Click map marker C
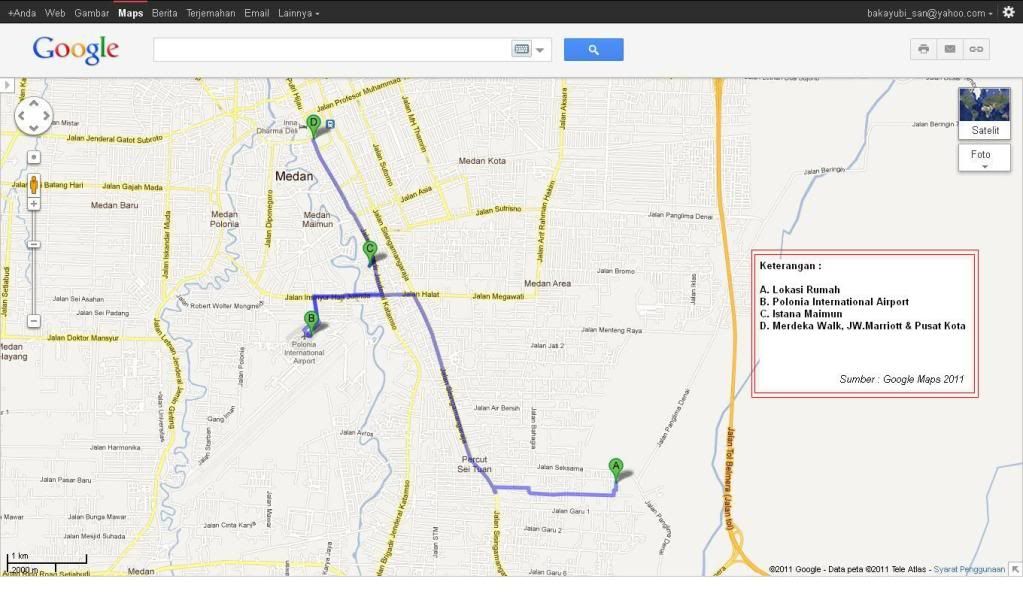Image resolution: width=1023 pixels, height=606 pixels. pyautogui.click(x=369, y=252)
